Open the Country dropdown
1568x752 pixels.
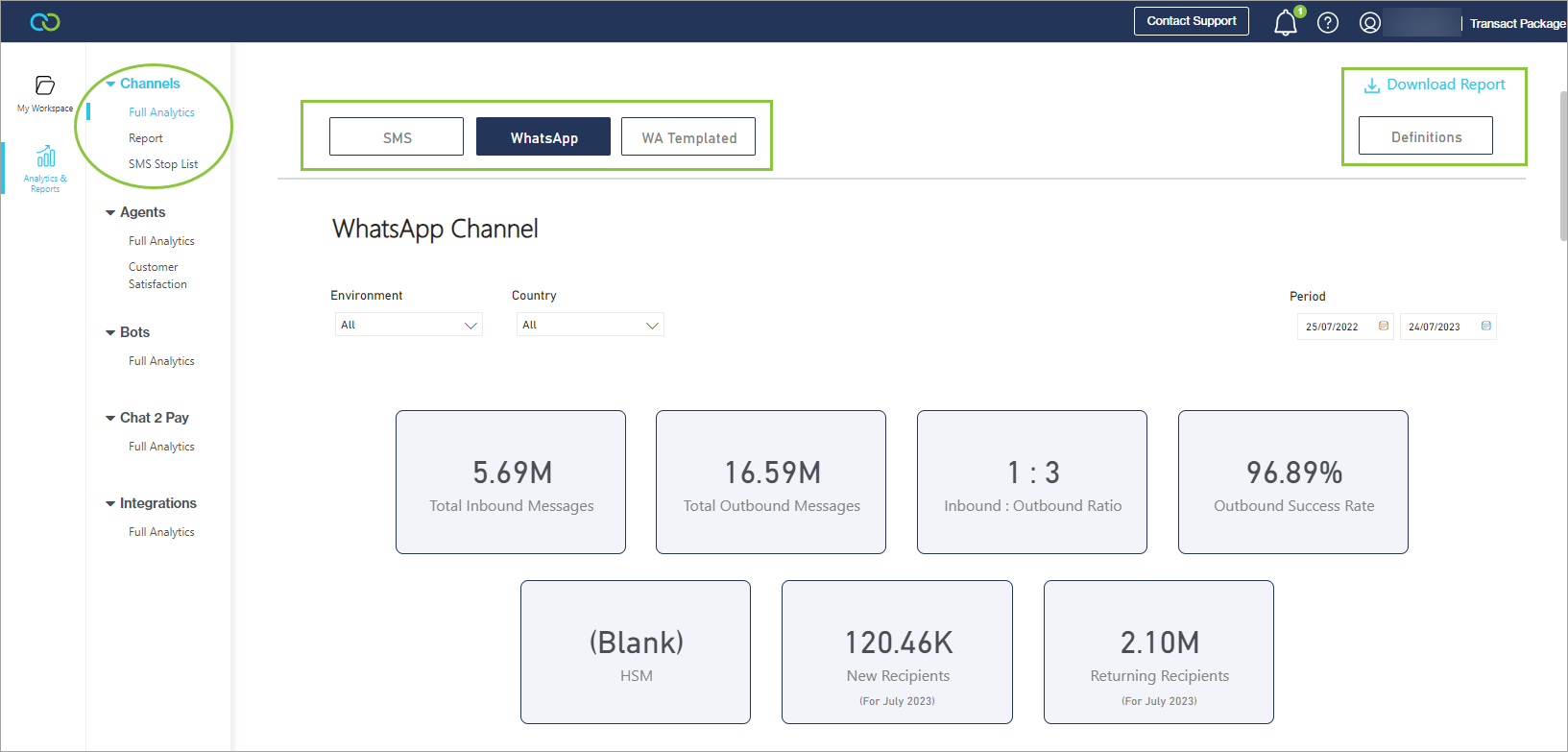click(590, 326)
